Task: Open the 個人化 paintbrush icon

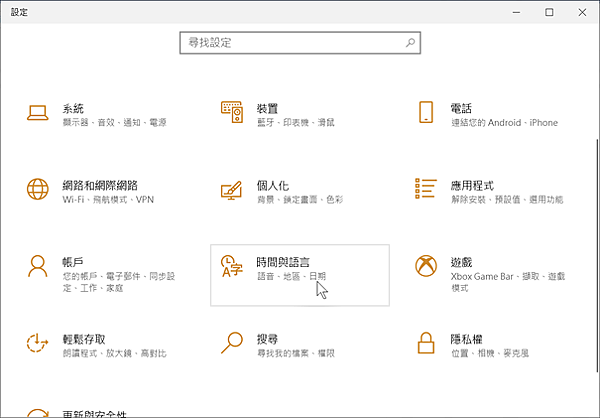Action: point(232,188)
